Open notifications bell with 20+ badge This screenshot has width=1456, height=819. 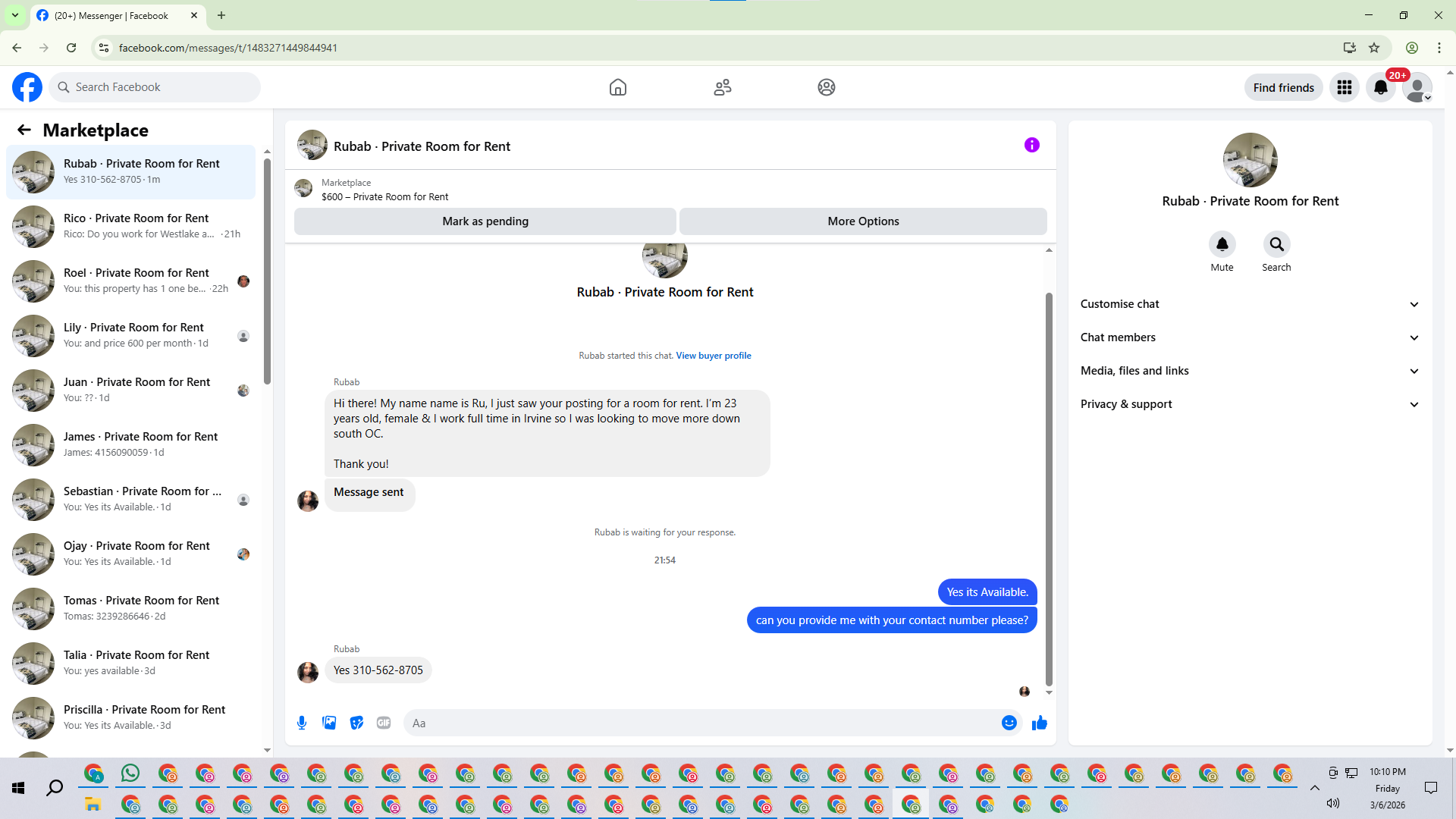(x=1380, y=87)
